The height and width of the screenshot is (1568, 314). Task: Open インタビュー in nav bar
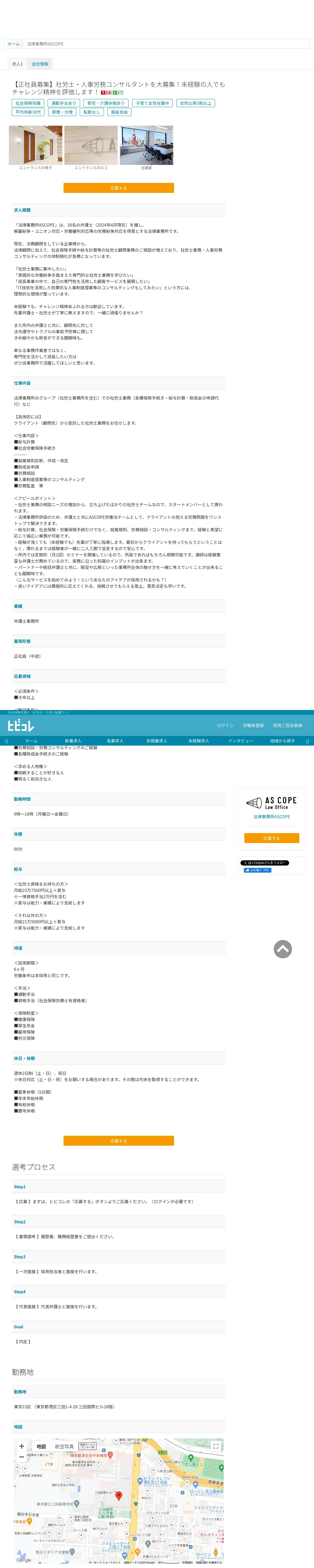tap(240, 741)
